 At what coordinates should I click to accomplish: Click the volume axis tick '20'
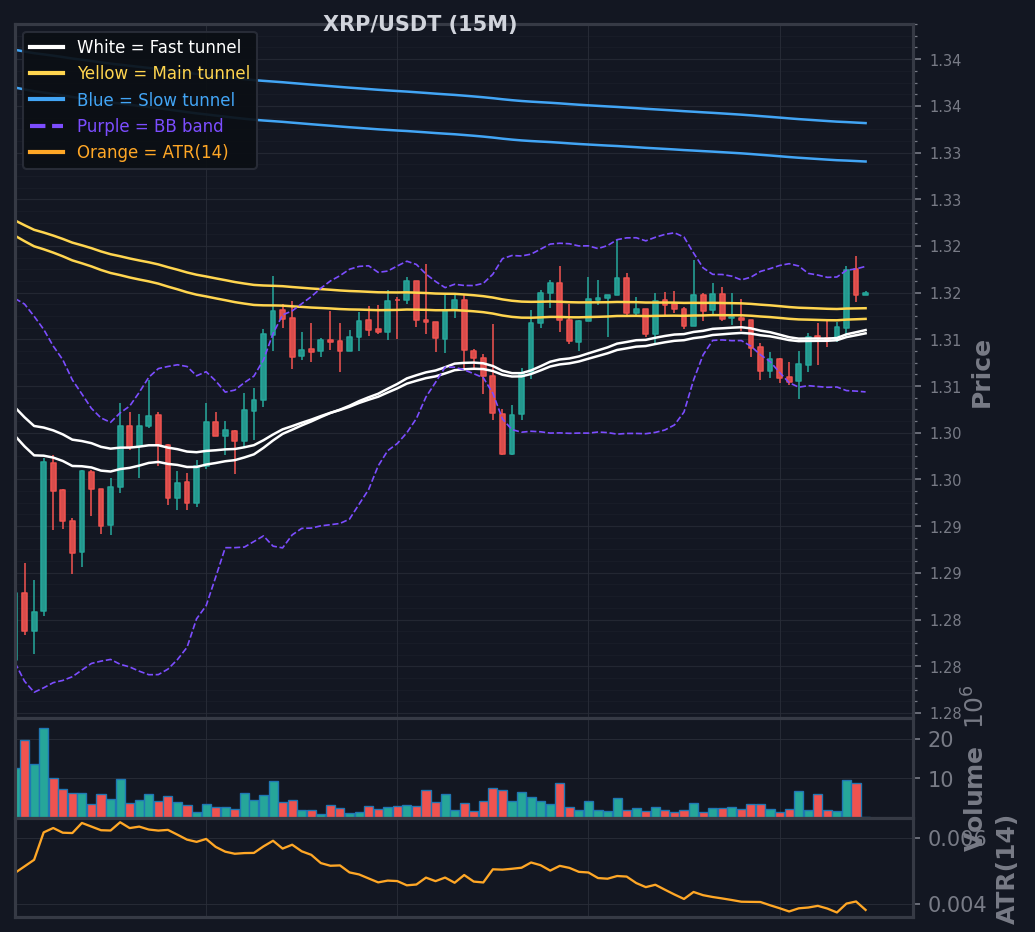coord(941,740)
